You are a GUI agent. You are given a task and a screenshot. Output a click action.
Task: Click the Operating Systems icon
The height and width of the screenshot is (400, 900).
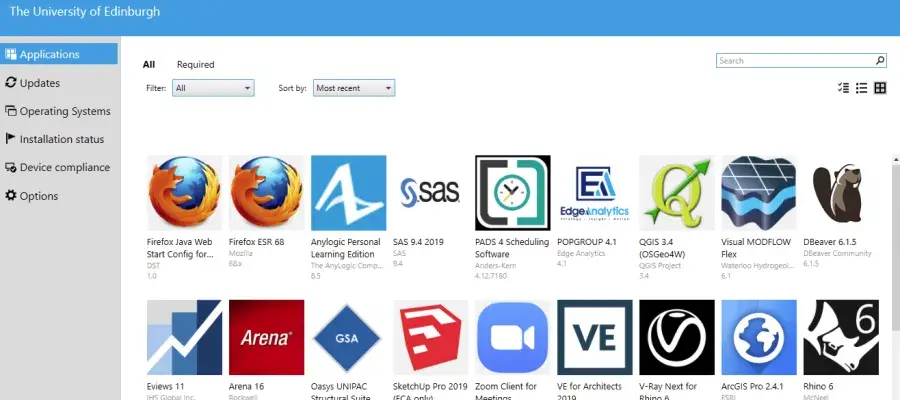(x=10, y=111)
